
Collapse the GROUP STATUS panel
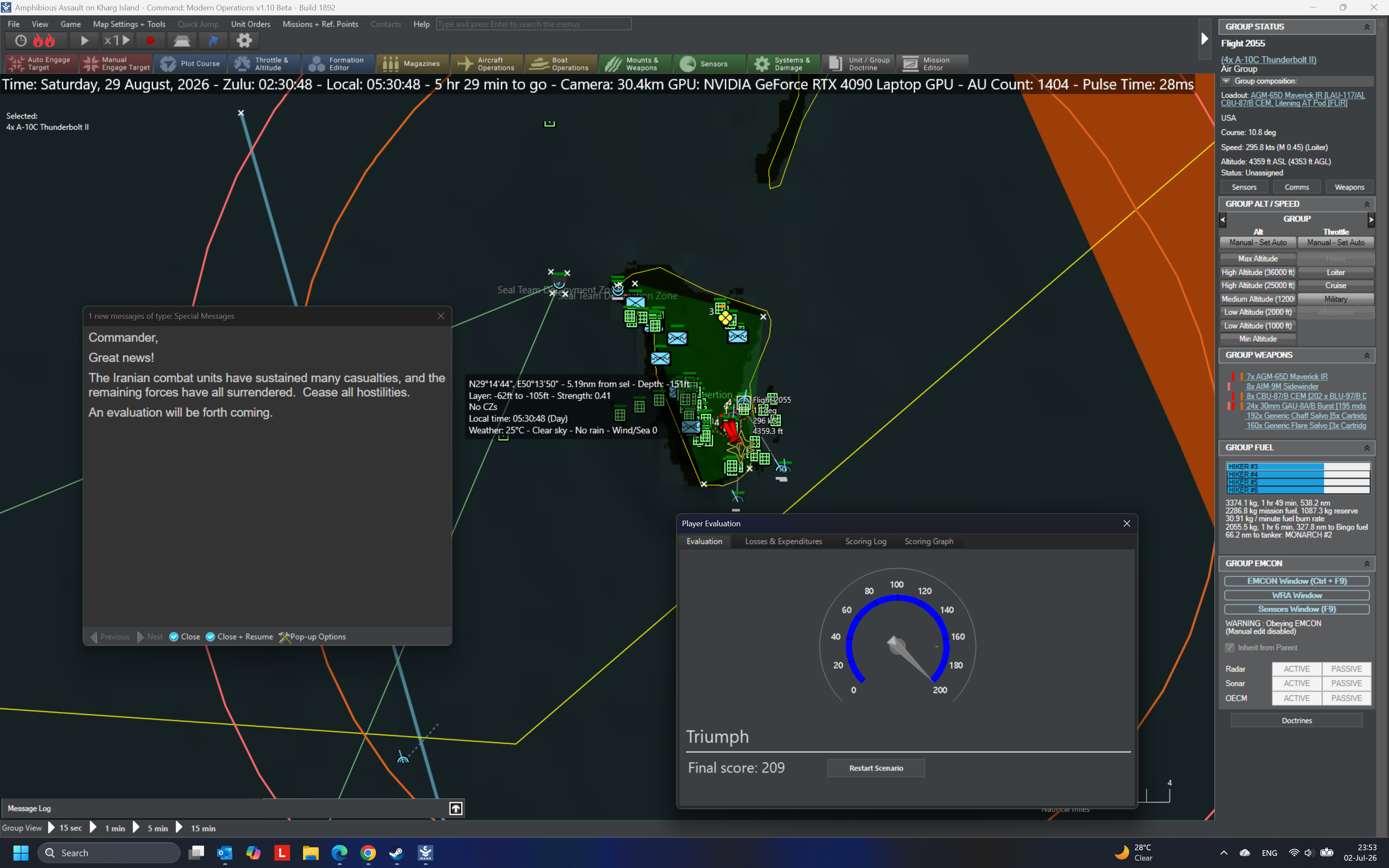1366,27
